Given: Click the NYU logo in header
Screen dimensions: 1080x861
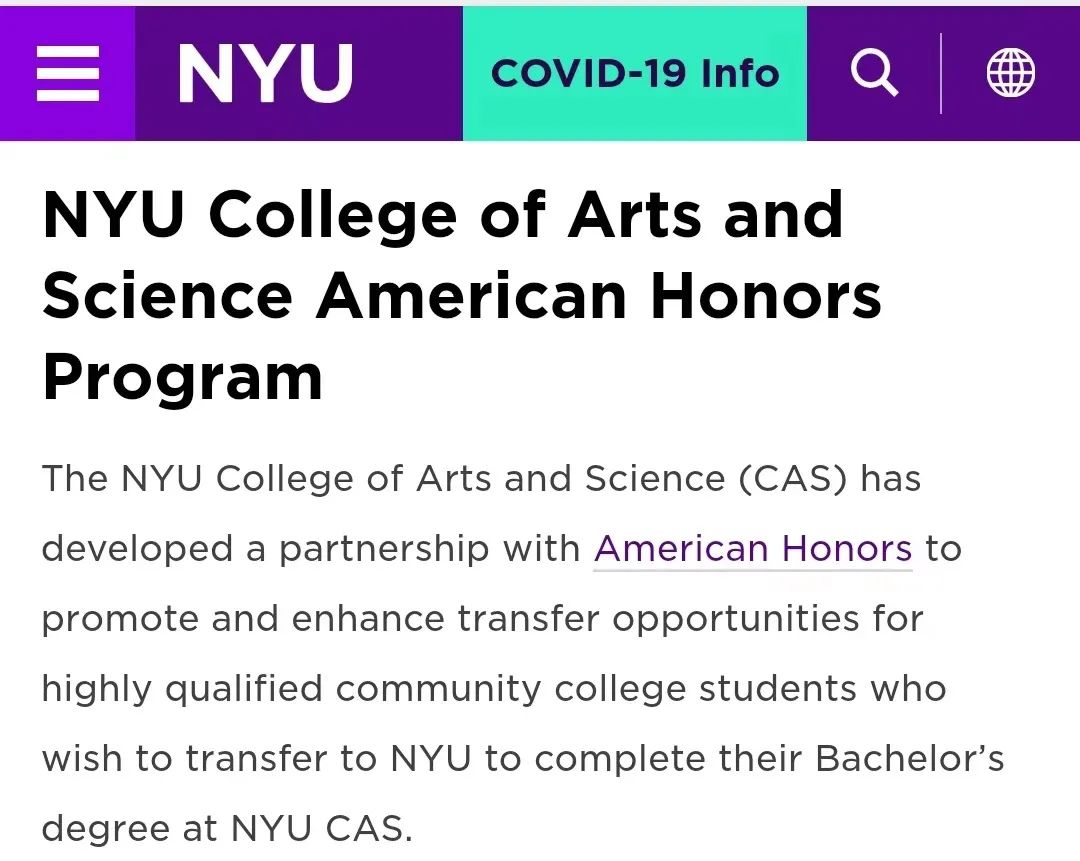Looking at the screenshot, I should point(265,73).
